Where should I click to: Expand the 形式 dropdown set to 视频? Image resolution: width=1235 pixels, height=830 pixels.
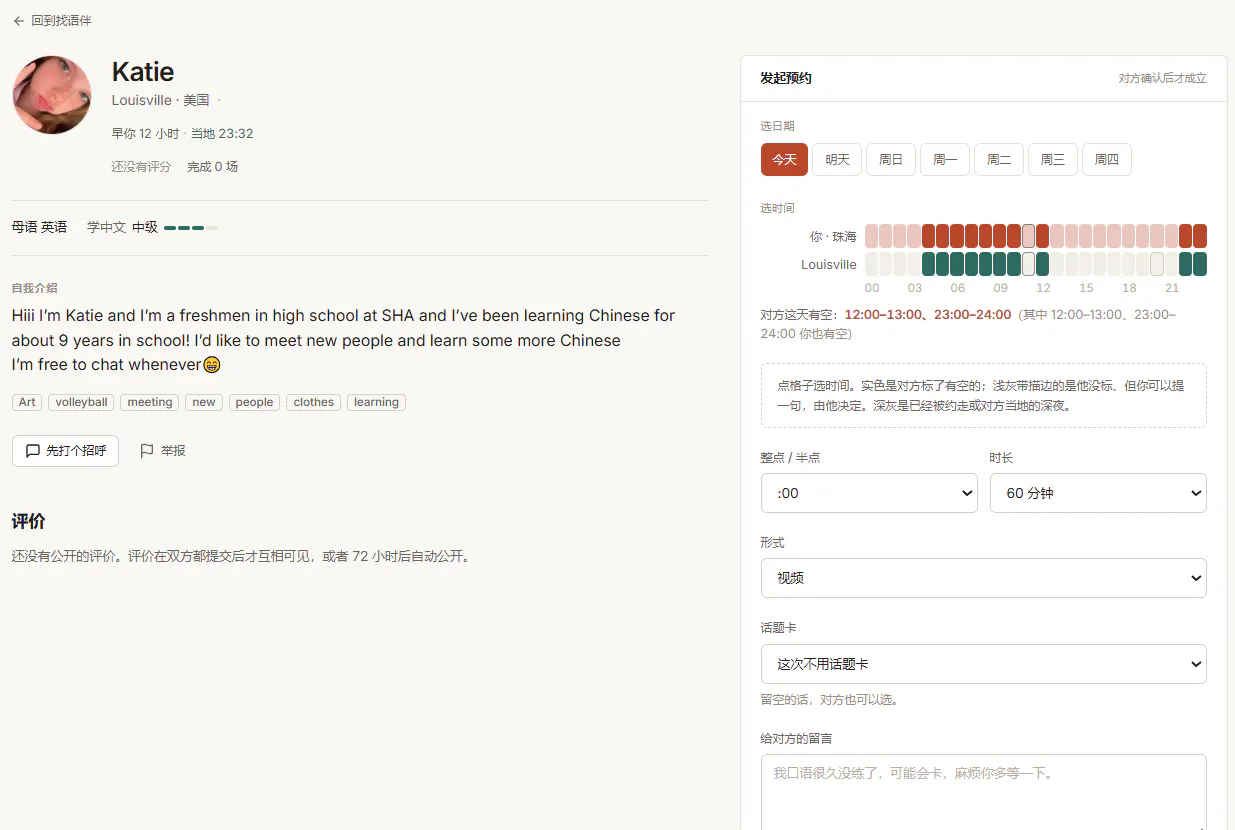[x=984, y=578]
